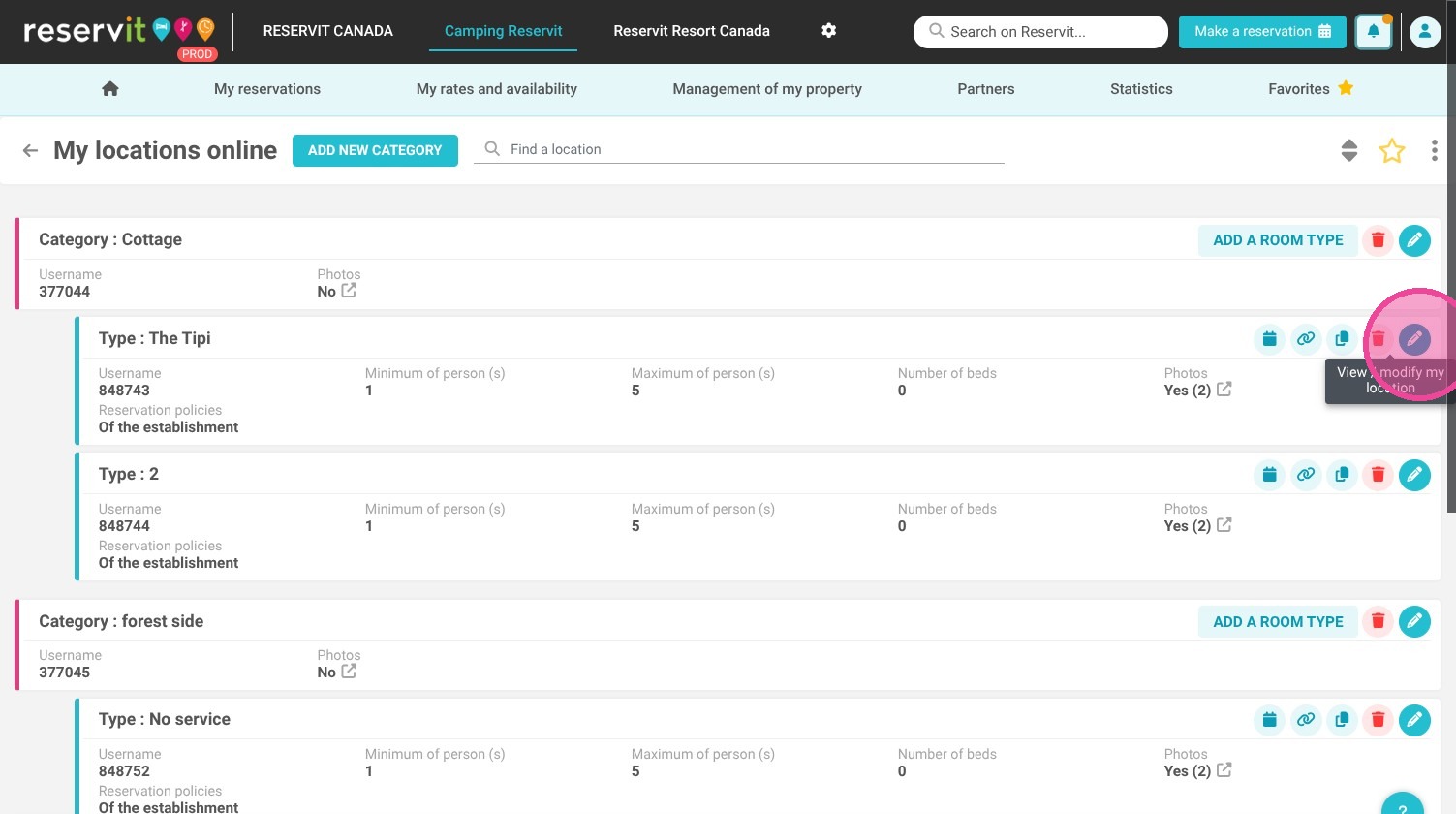The height and width of the screenshot is (814, 1456).
Task: Switch to RESERVIT CANADA tab
Action: coord(328,31)
